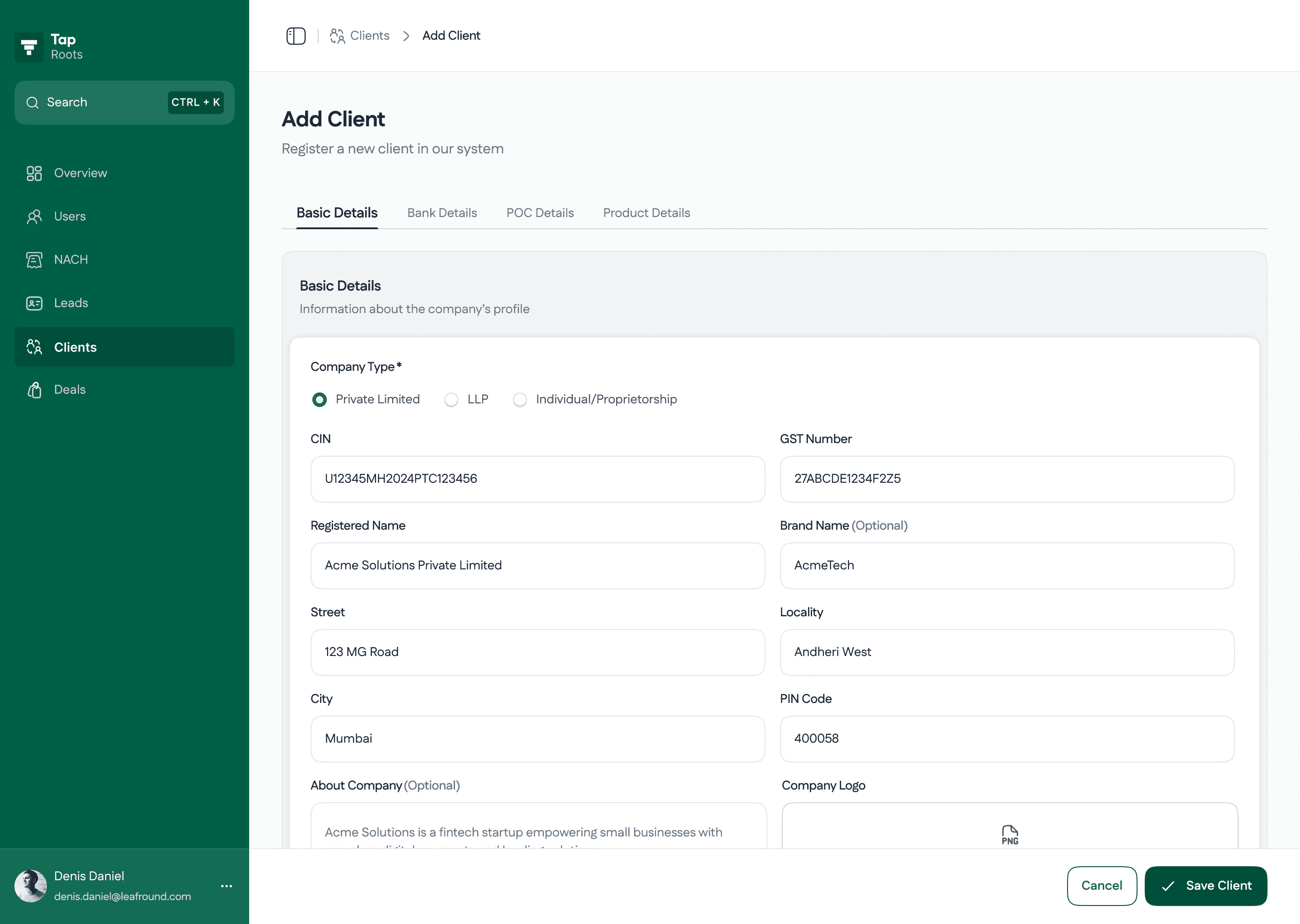Click the Overview grid icon
The image size is (1300, 924).
(34, 173)
